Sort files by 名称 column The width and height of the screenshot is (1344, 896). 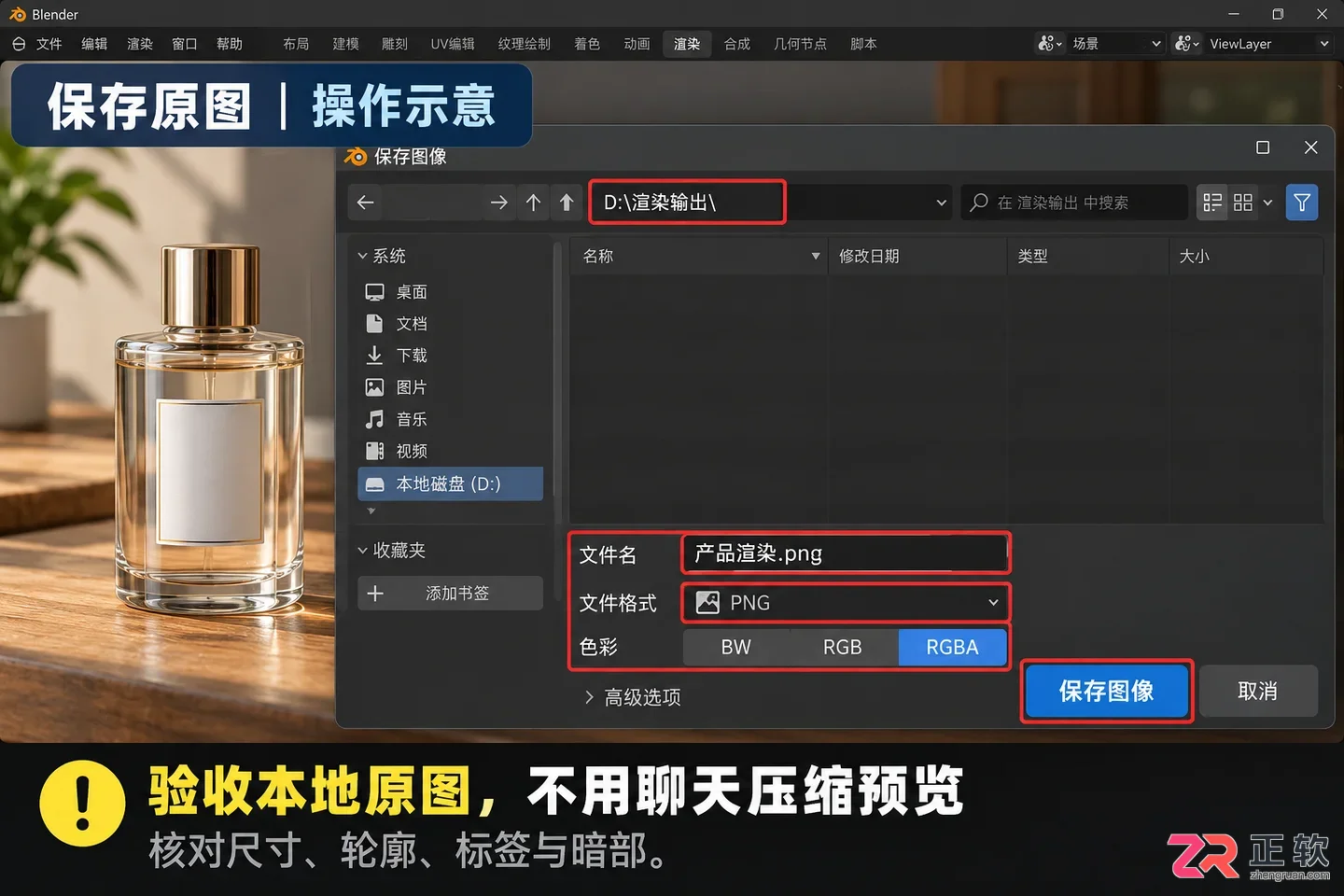(697, 256)
